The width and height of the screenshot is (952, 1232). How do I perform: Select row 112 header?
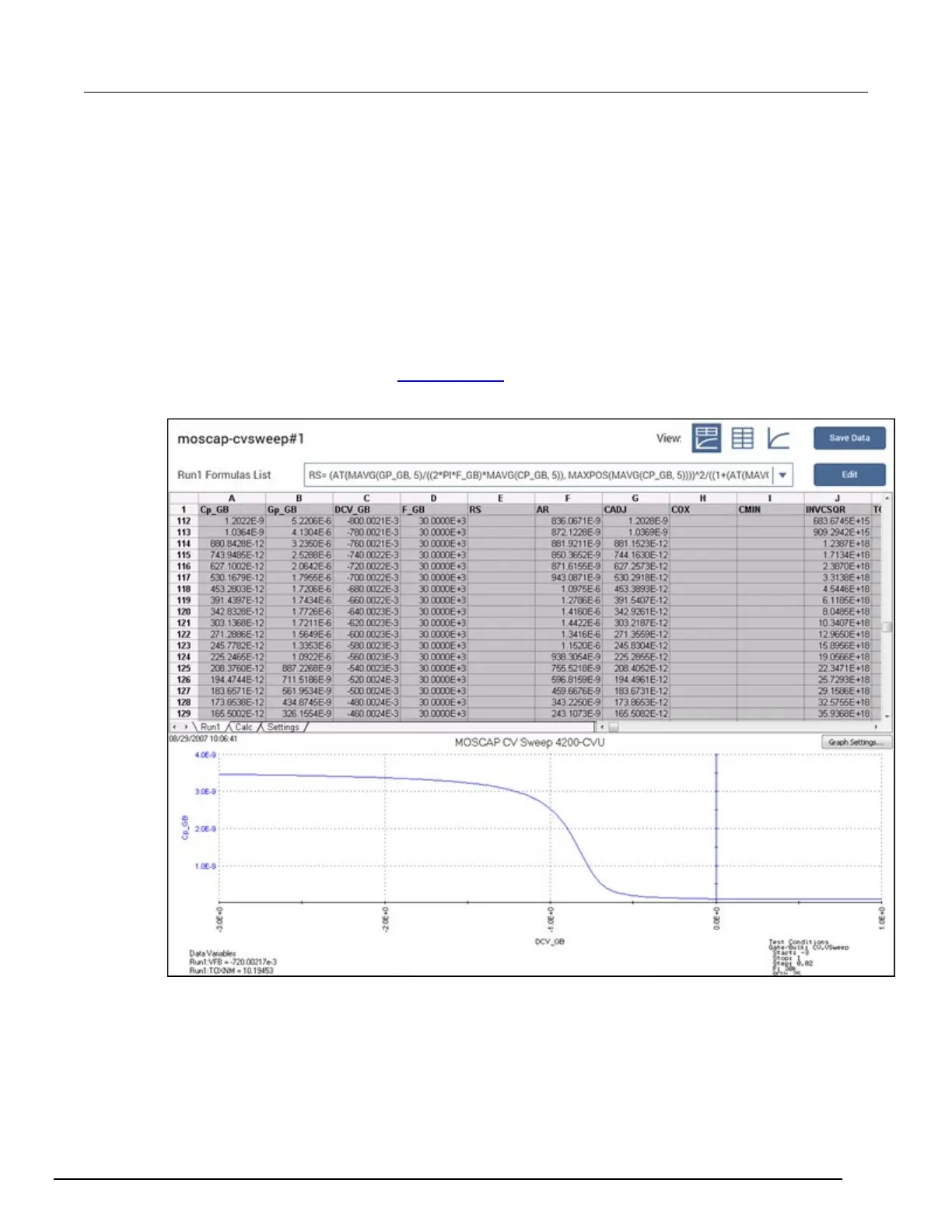pyautogui.click(x=184, y=521)
